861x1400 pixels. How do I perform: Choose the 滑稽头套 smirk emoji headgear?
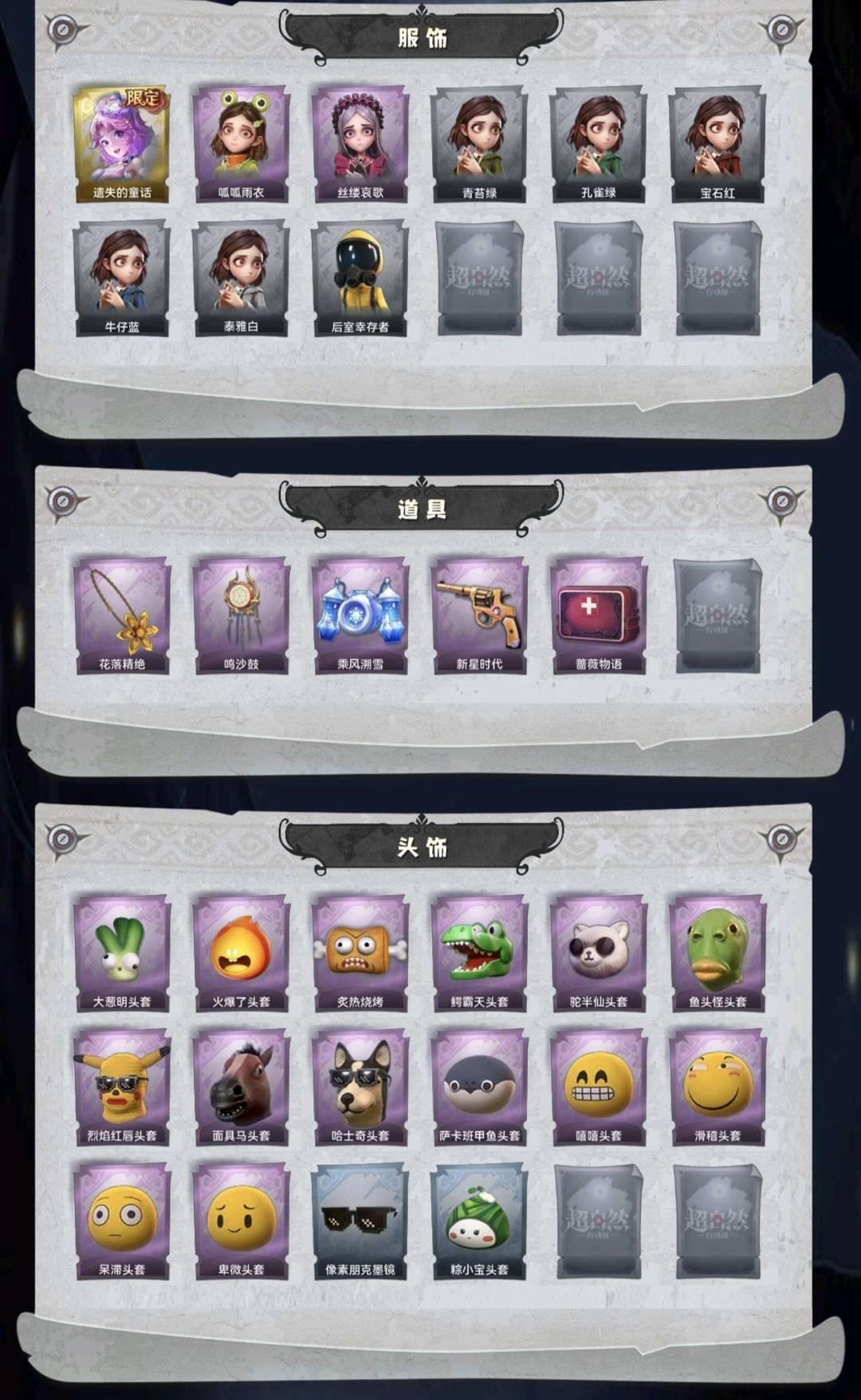point(717,1087)
